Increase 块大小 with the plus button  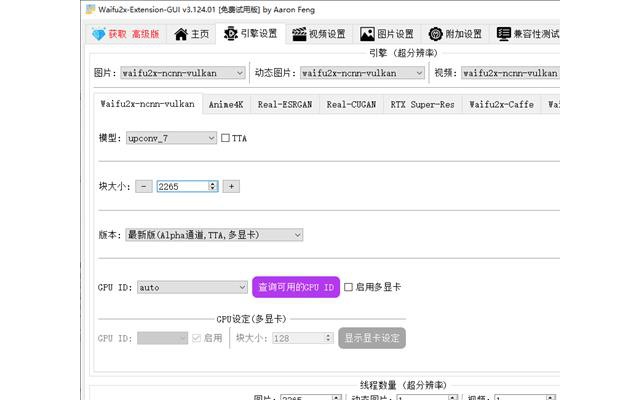coord(231,187)
